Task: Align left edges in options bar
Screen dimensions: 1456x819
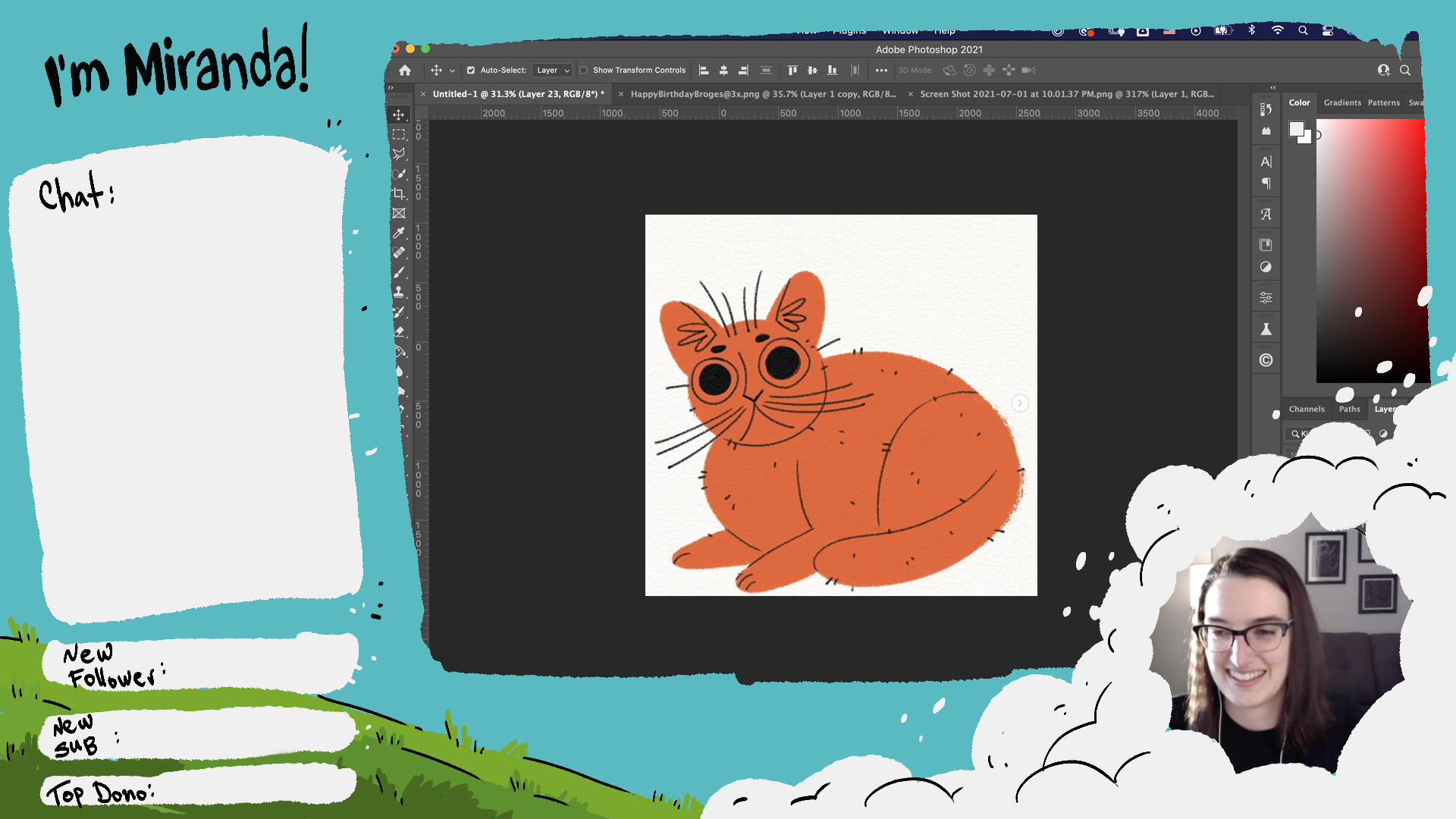Action: 704,70
